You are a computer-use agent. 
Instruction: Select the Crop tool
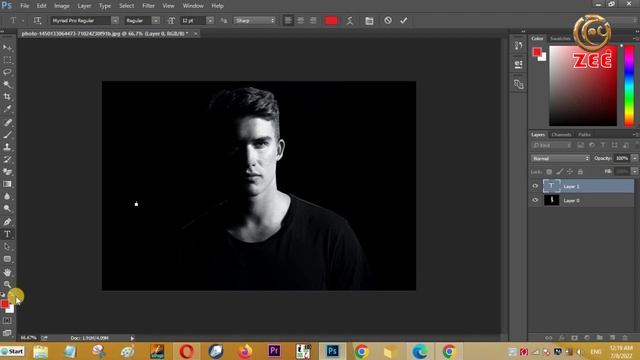(x=7, y=97)
